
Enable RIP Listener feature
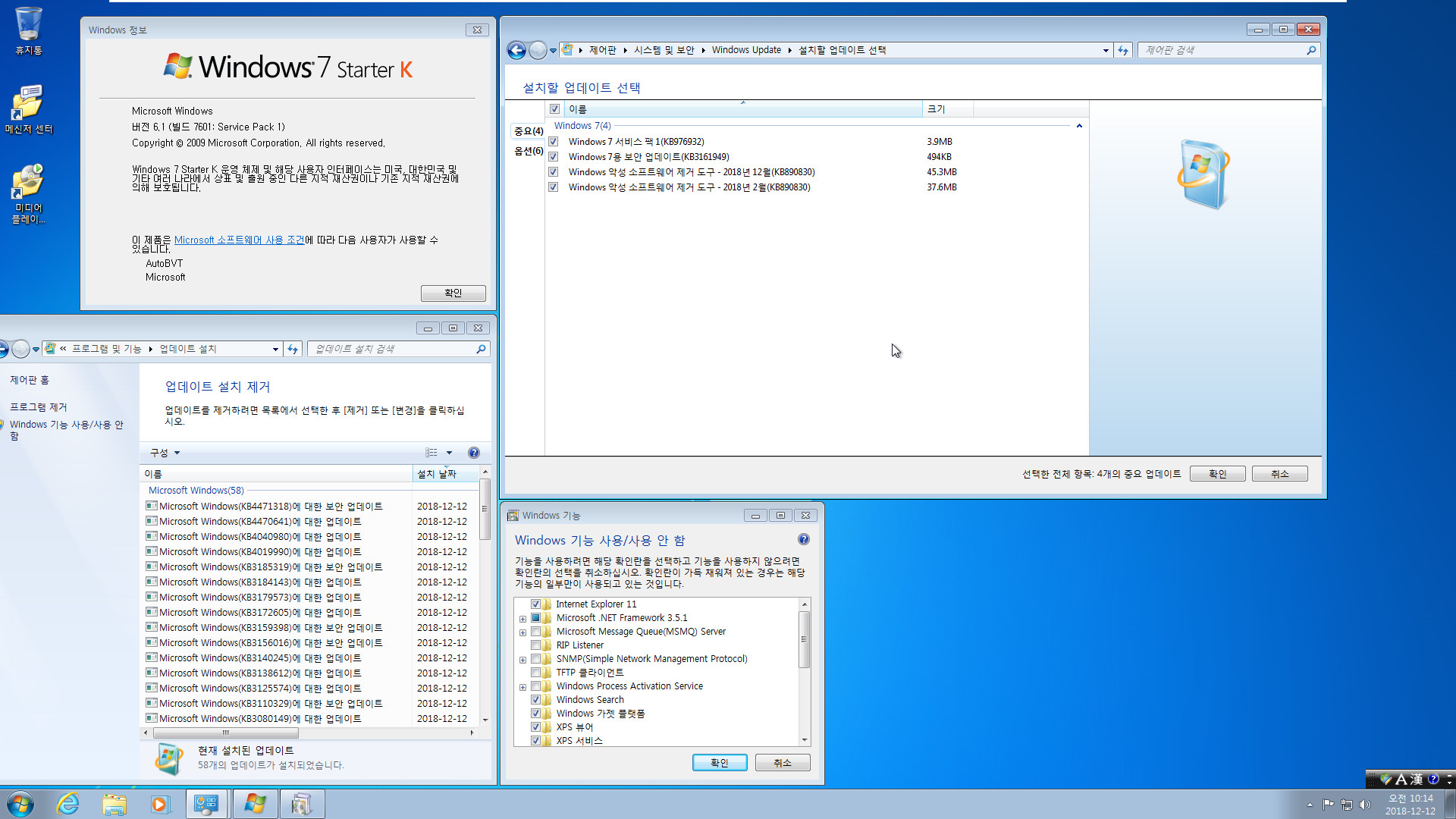pyautogui.click(x=535, y=645)
